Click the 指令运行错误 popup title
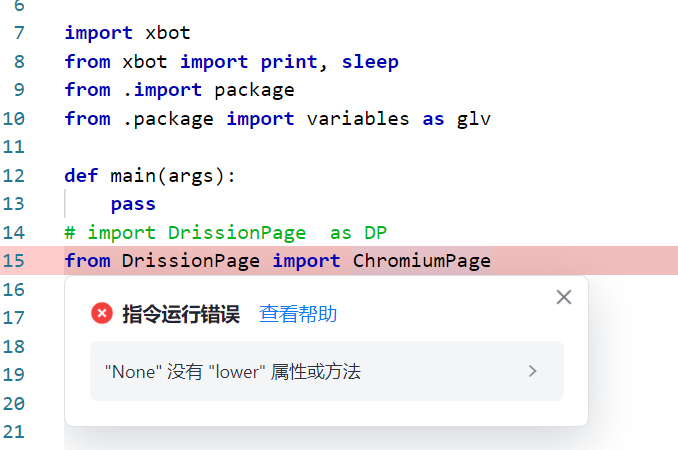The width and height of the screenshot is (678, 450). pos(181,314)
